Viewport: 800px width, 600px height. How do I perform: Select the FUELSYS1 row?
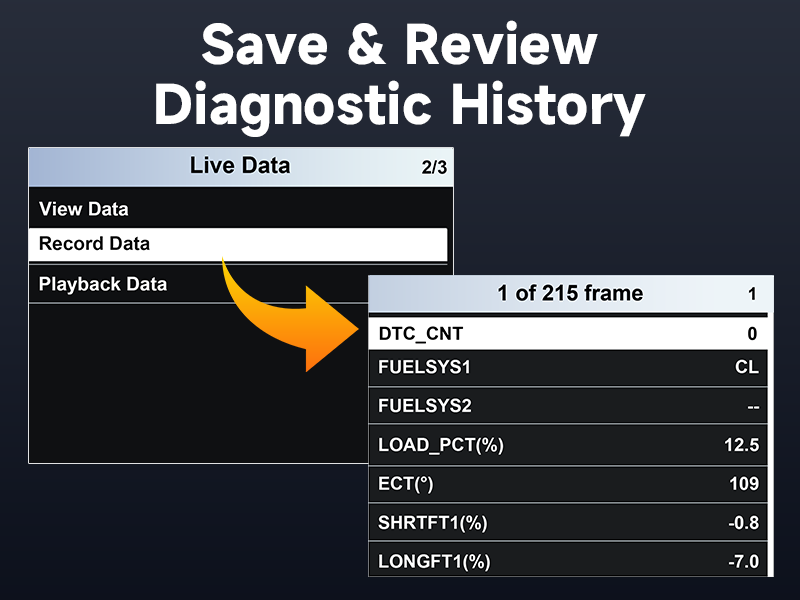coord(568,367)
